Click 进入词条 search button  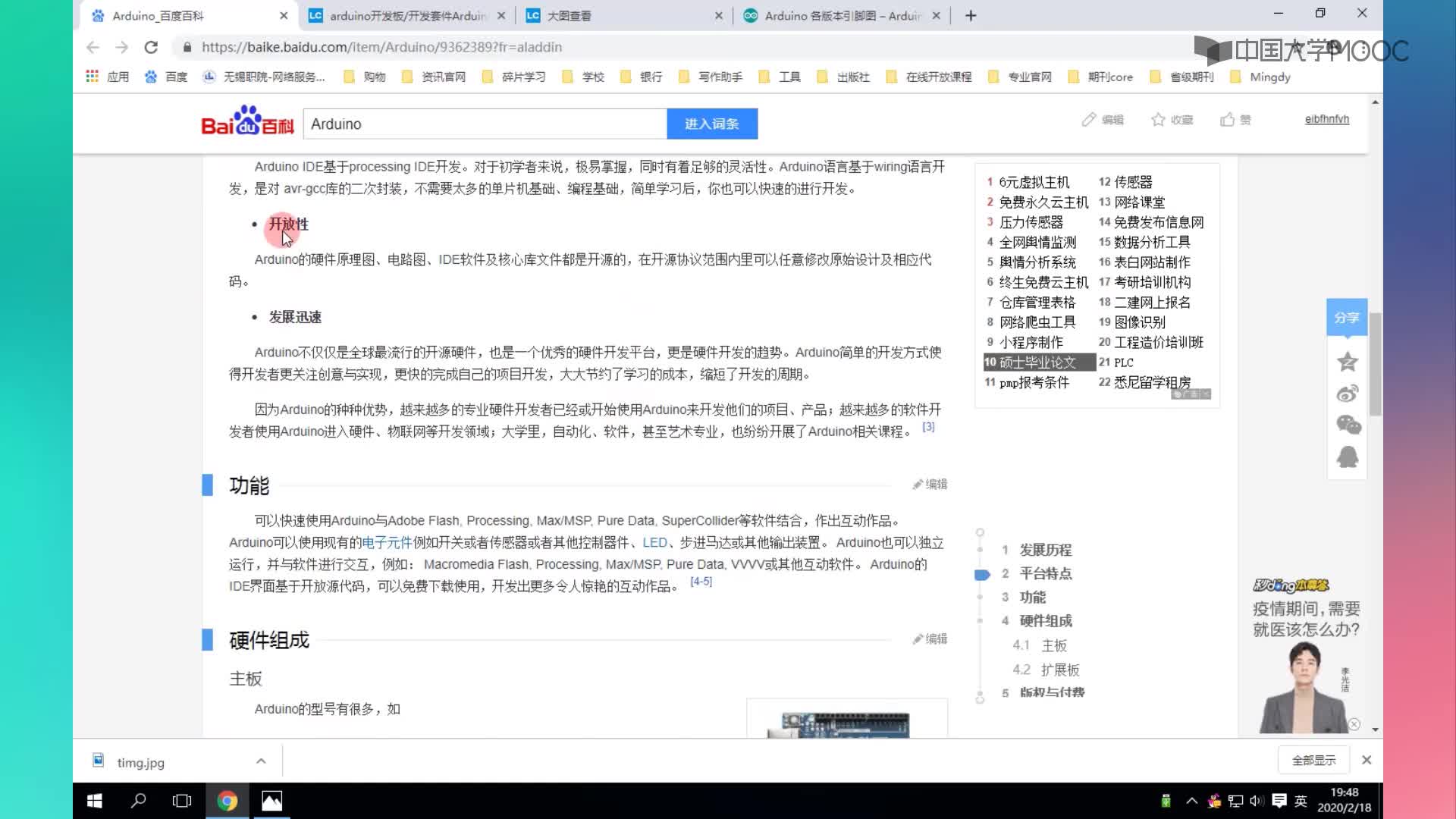[x=712, y=124]
